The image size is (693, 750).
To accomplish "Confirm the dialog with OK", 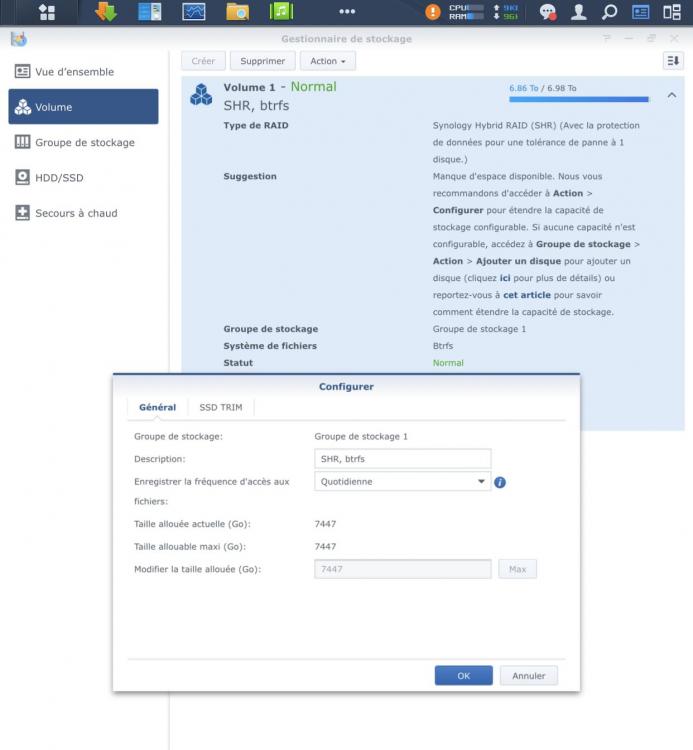I will 463,675.
